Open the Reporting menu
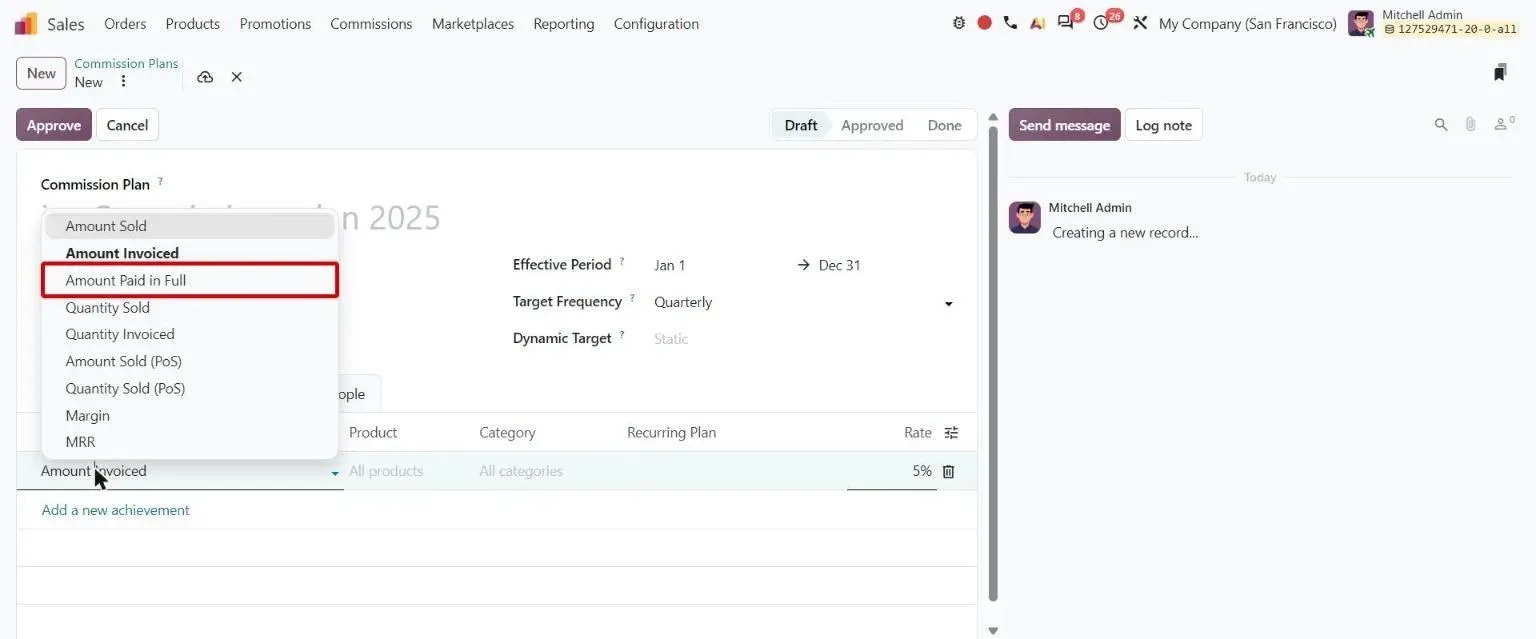The height and width of the screenshot is (639, 1536). [x=564, y=23]
